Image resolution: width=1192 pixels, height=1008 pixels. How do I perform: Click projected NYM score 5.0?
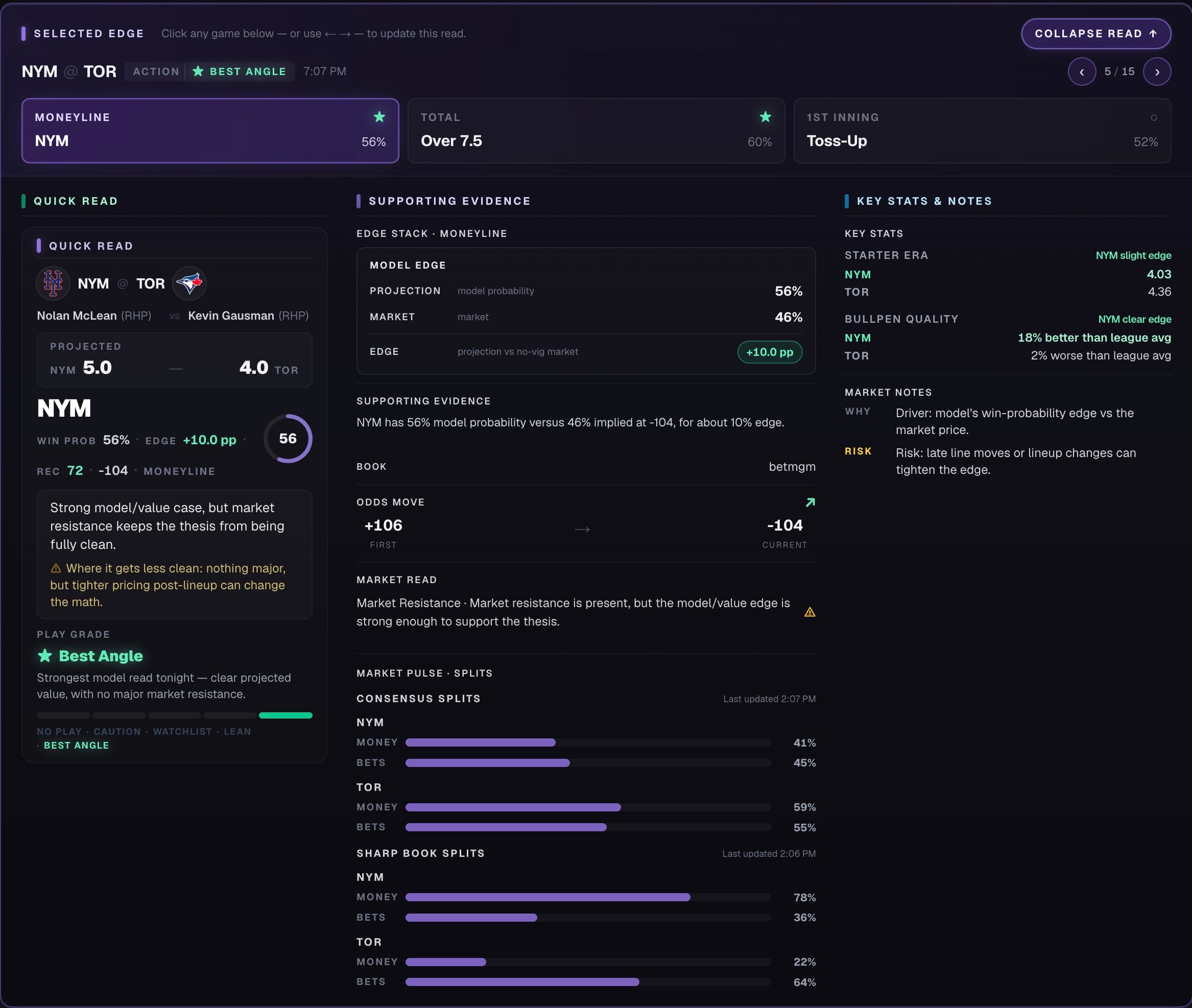97,368
